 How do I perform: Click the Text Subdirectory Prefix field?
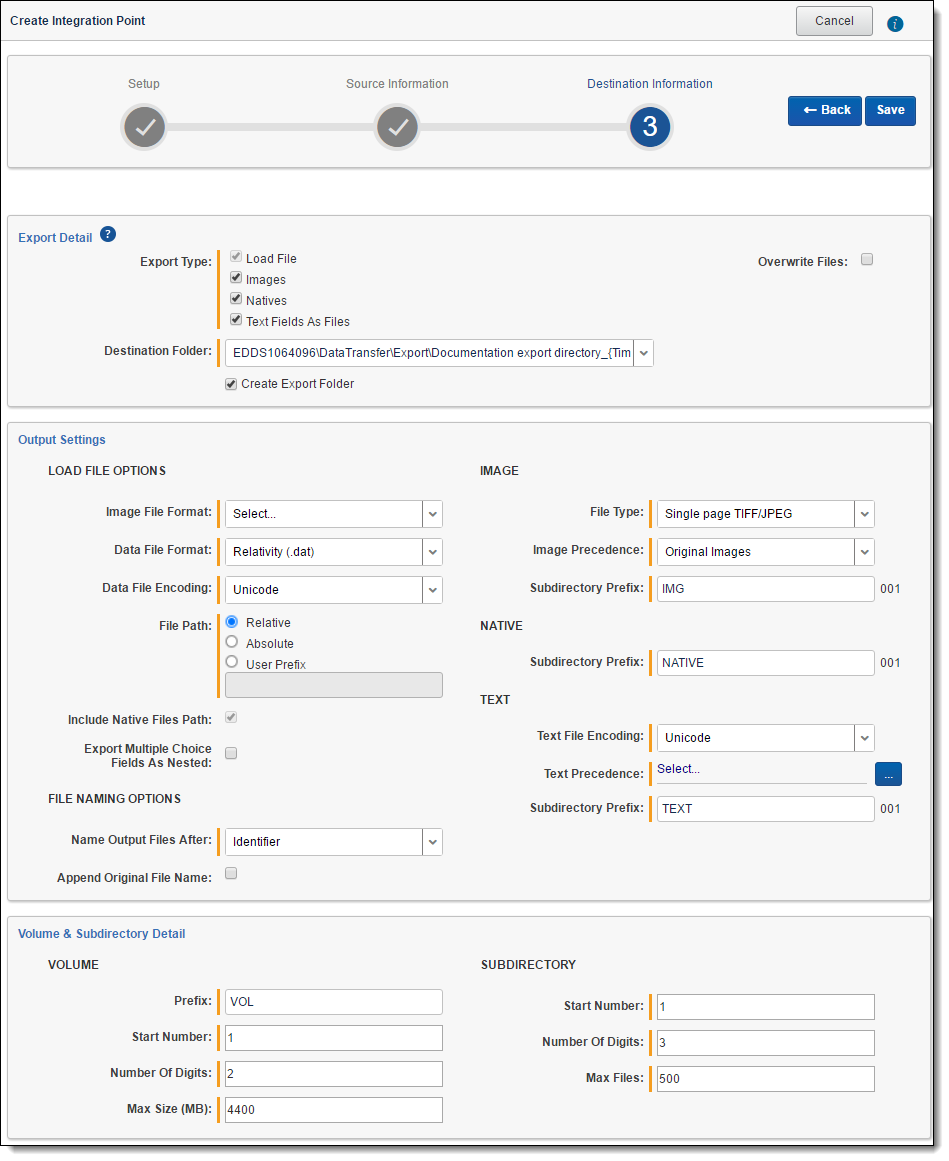point(765,809)
